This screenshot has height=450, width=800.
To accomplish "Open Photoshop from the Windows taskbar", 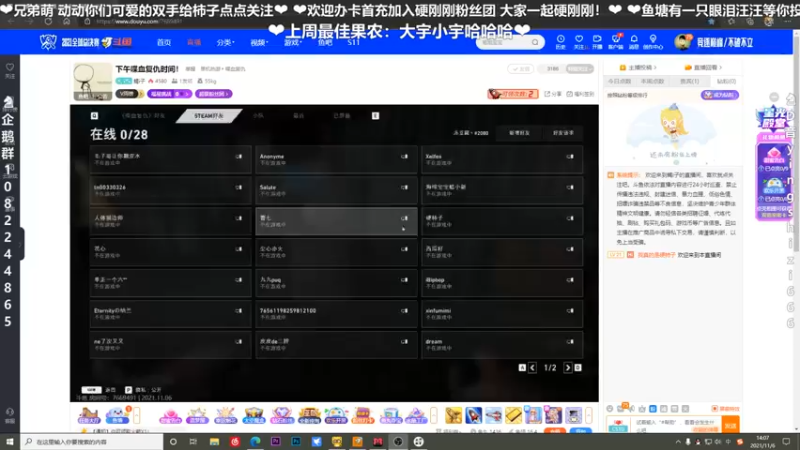I will coord(296,442).
